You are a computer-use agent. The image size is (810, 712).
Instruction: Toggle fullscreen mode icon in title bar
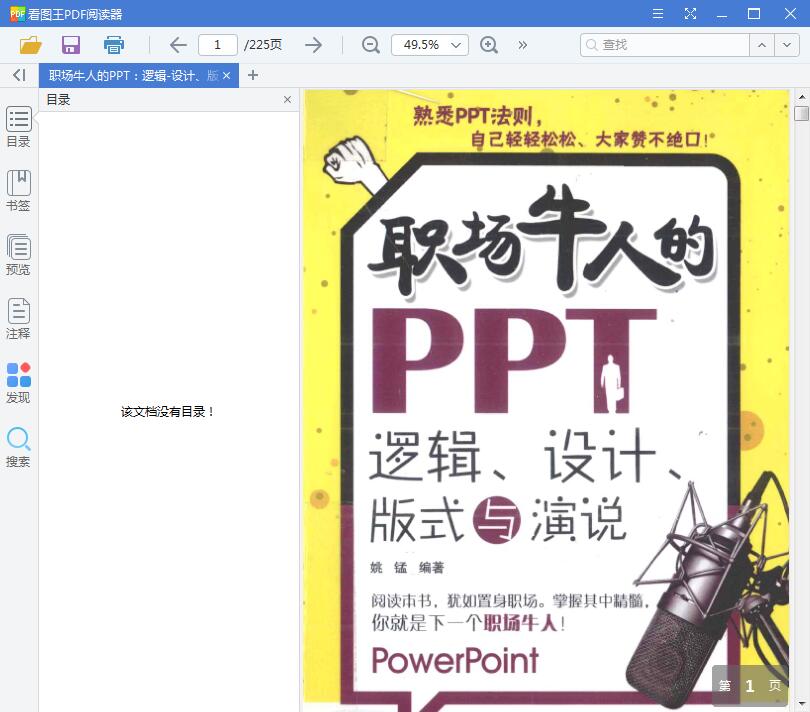[x=690, y=13]
